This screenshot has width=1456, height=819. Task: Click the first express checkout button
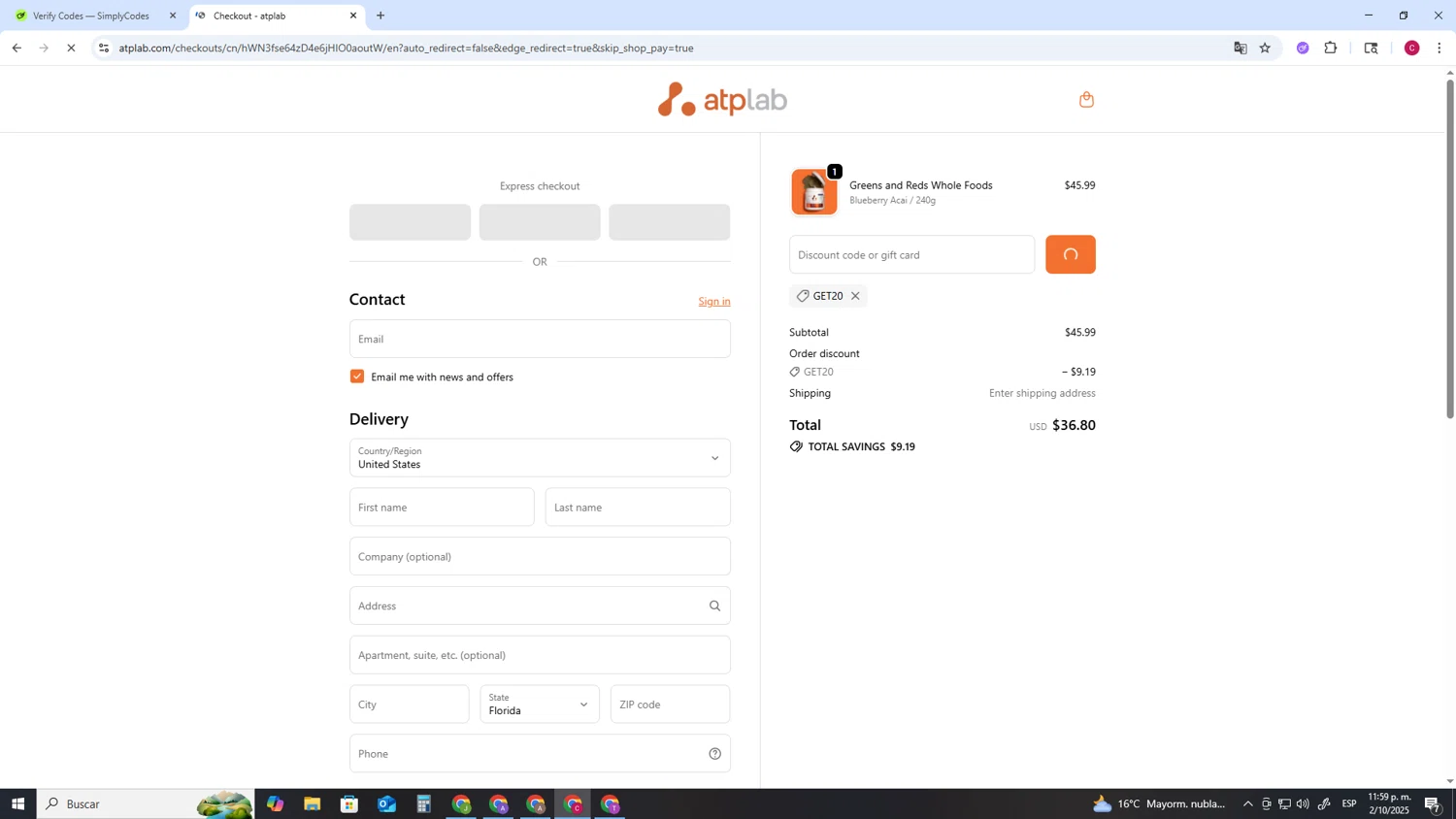pyautogui.click(x=410, y=222)
